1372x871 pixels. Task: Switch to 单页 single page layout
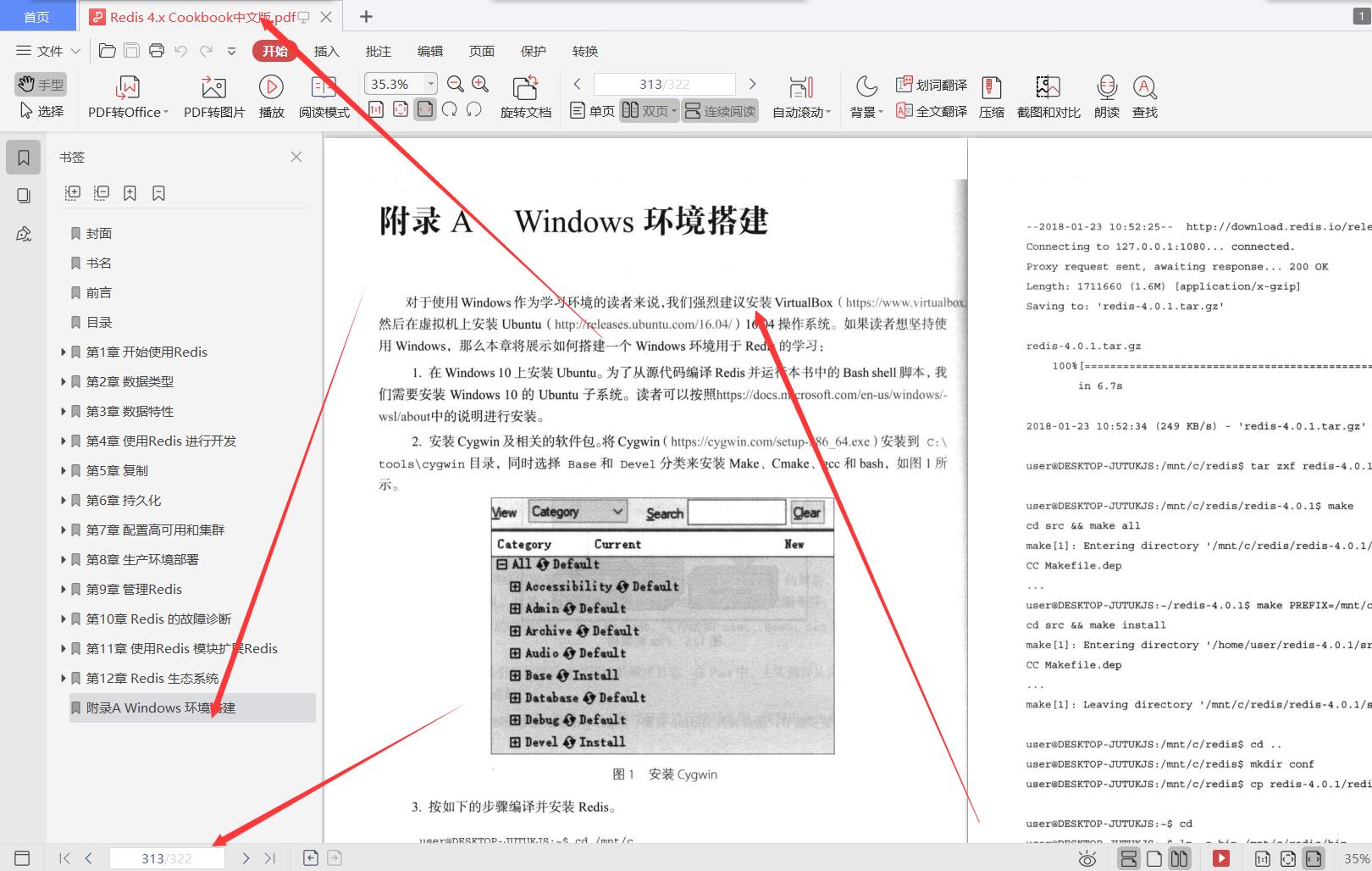point(592,111)
